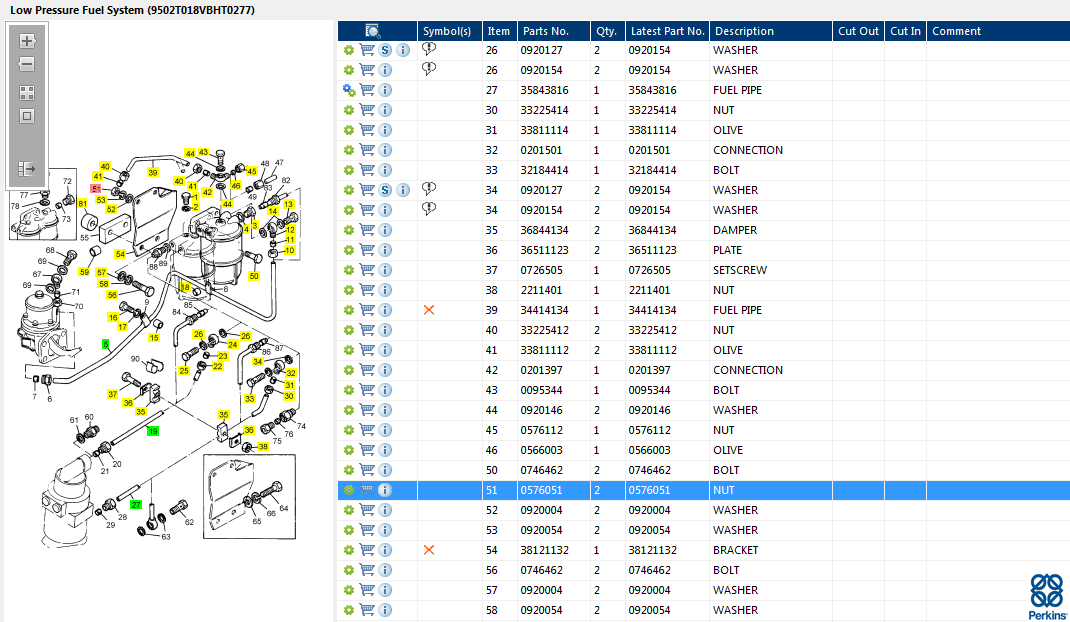Select yellow callout 18 in the diagram
Viewport: 1070px width, 622px height.
184,287
